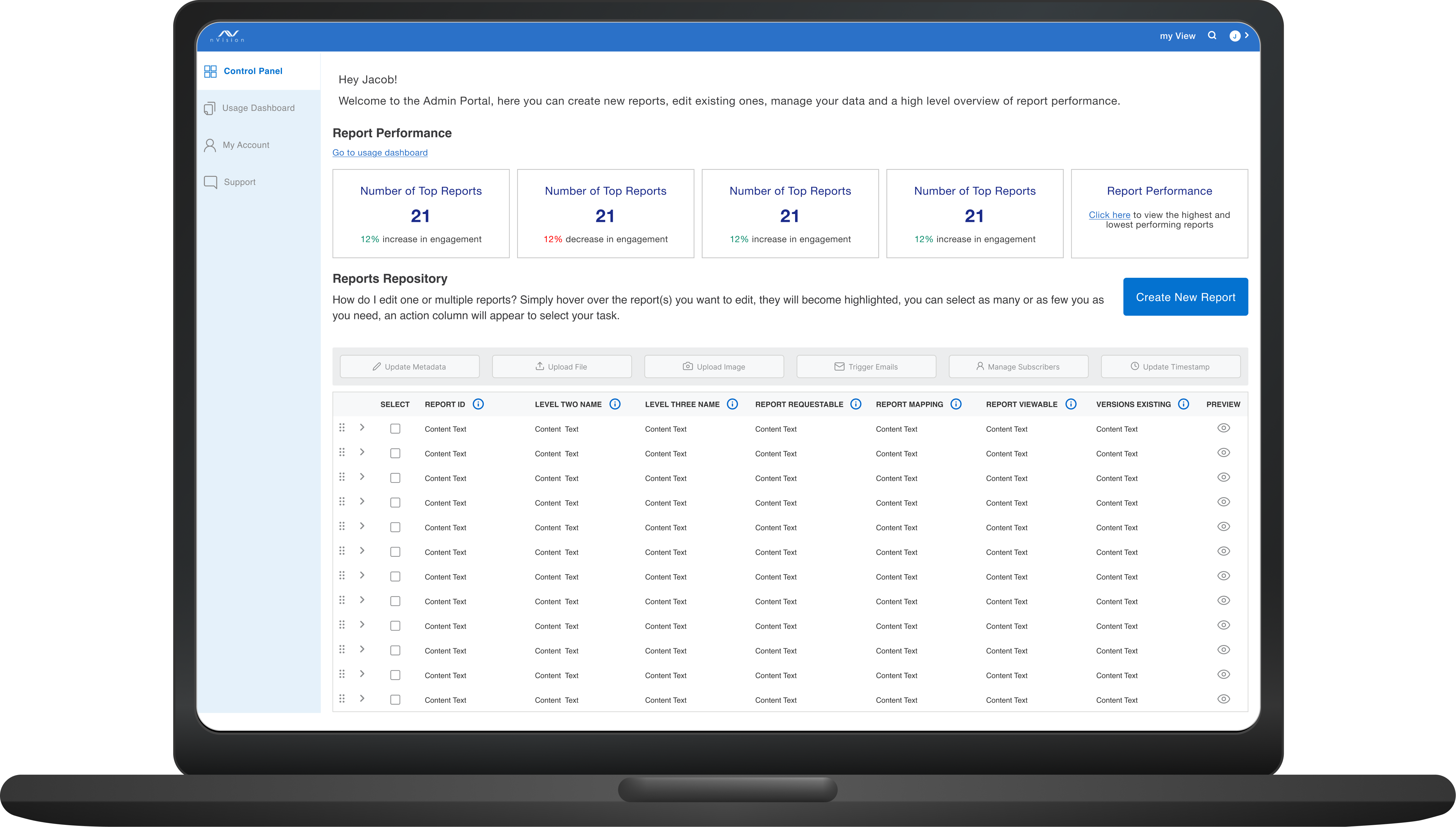Expand user menu chevron beside avatar

[x=1247, y=35]
